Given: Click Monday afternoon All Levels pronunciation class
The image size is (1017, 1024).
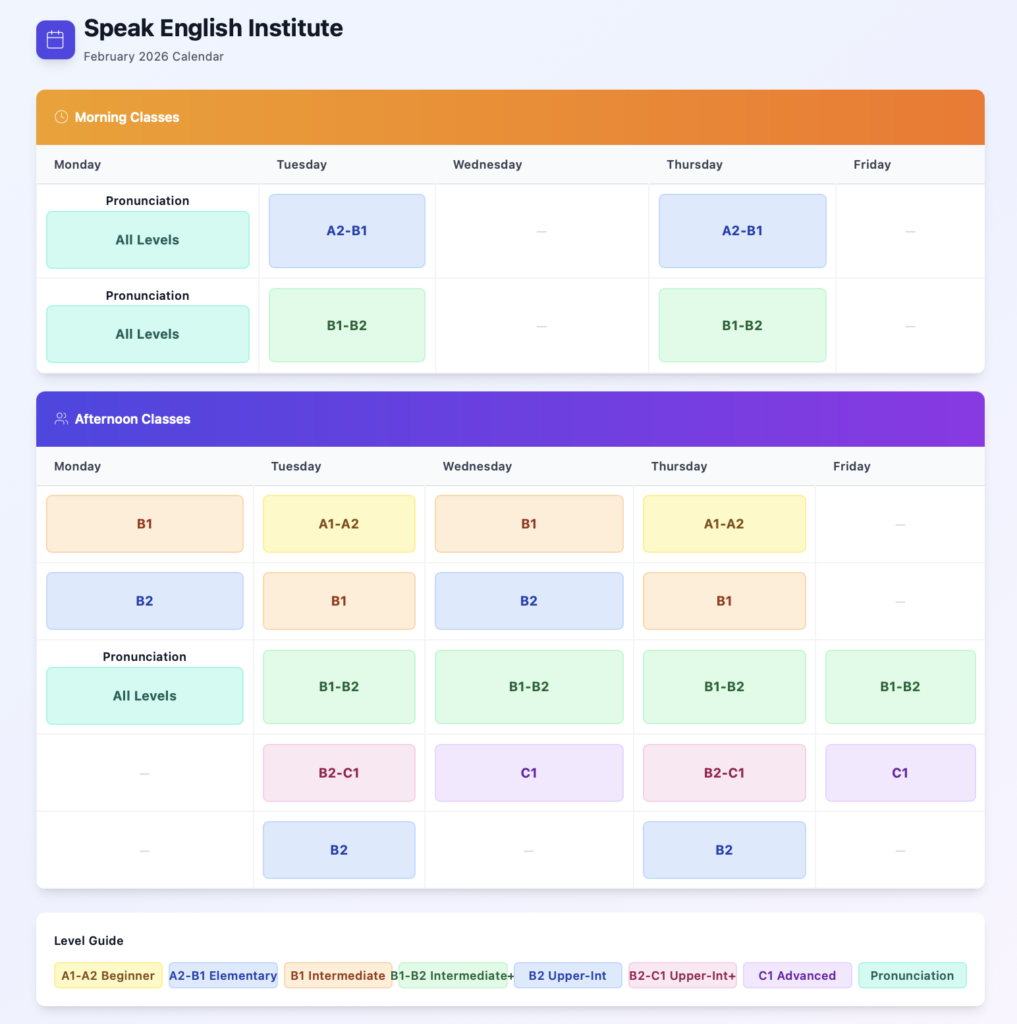Looking at the screenshot, I should pyautogui.click(x=145, y=695).
